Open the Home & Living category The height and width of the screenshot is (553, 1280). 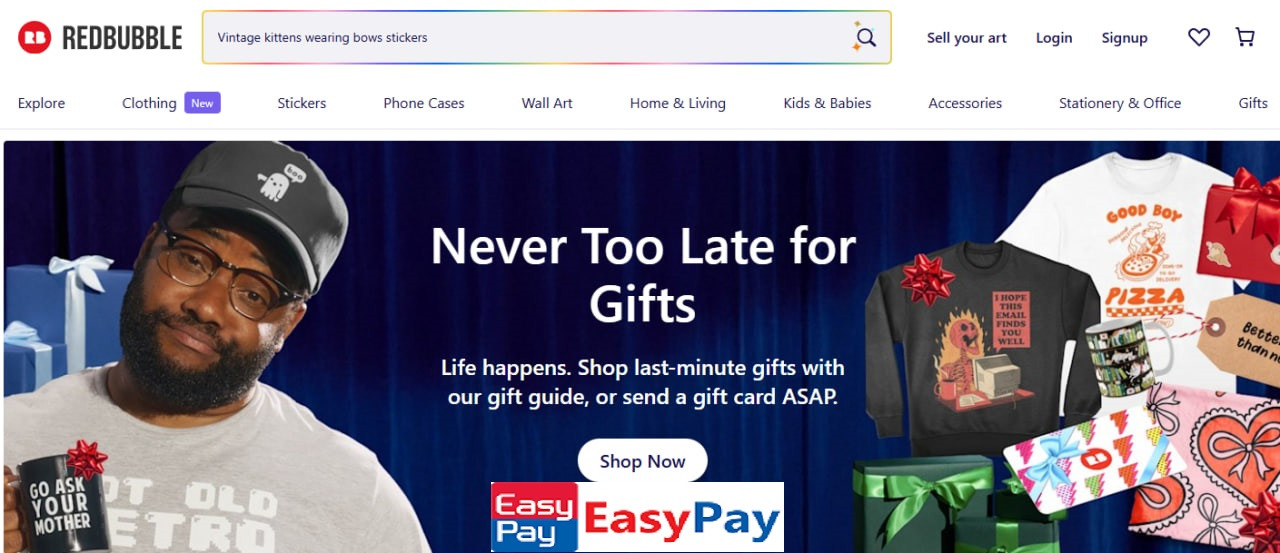click(678, 103)
